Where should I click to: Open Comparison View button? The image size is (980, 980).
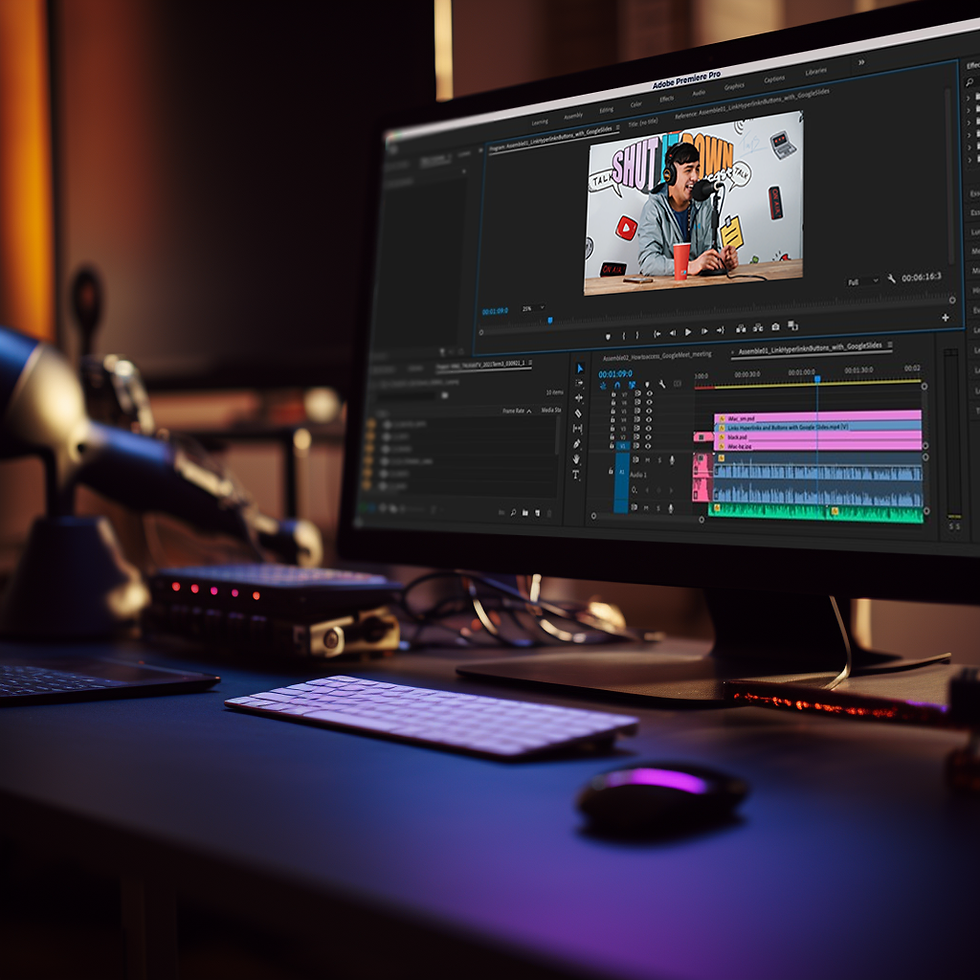click(792, 325)
